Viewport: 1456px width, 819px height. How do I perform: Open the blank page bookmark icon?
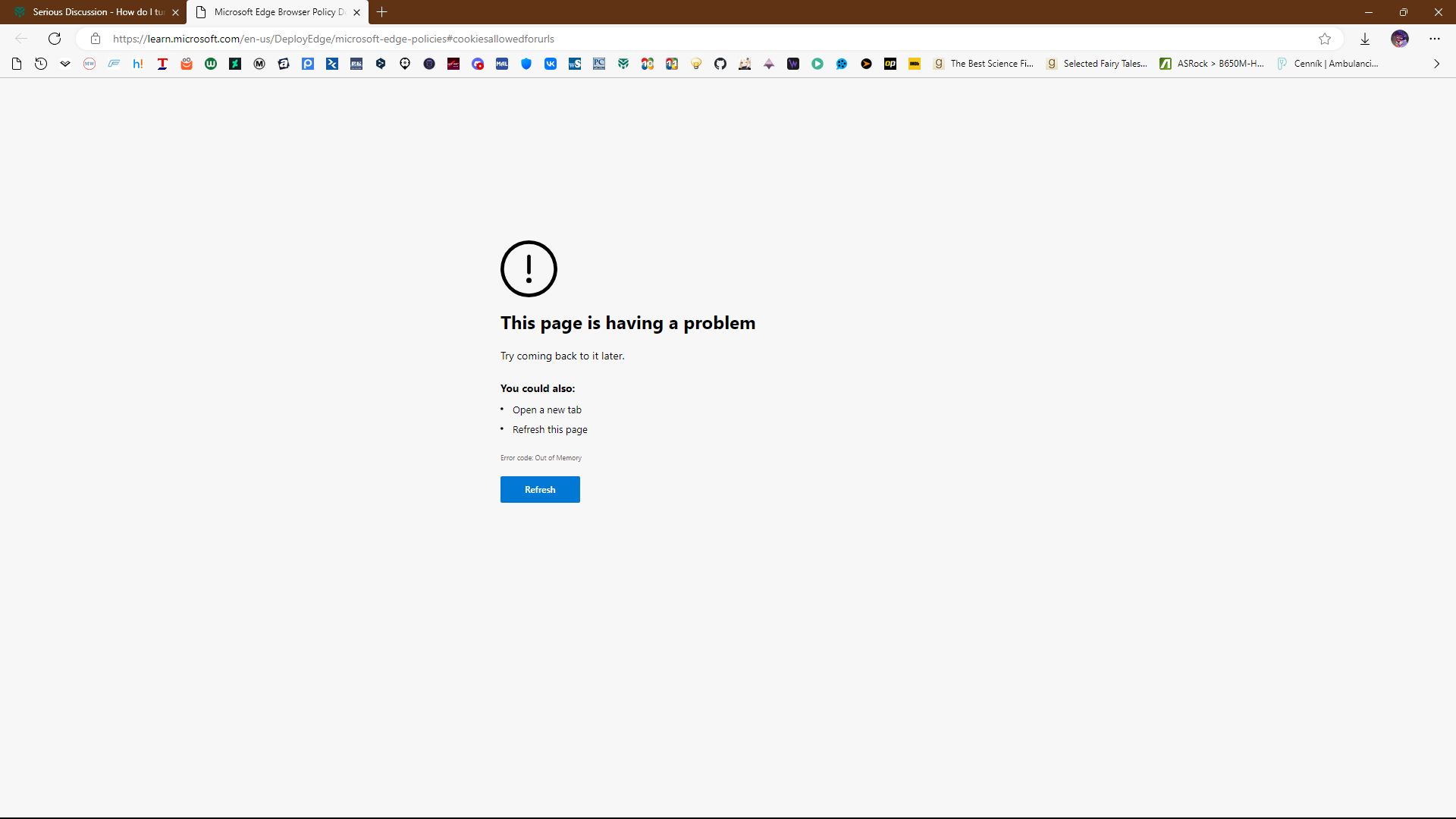[x=17, y=64]
